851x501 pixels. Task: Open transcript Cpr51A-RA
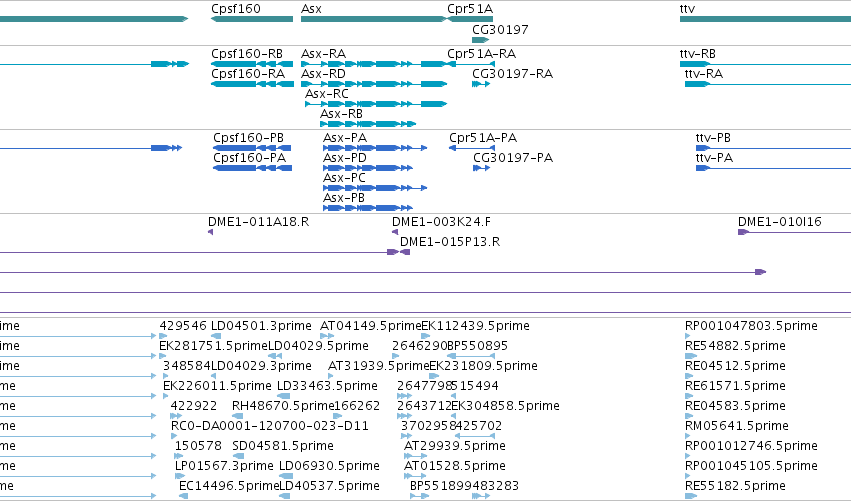pyautogui.click(x=481, y=54)
